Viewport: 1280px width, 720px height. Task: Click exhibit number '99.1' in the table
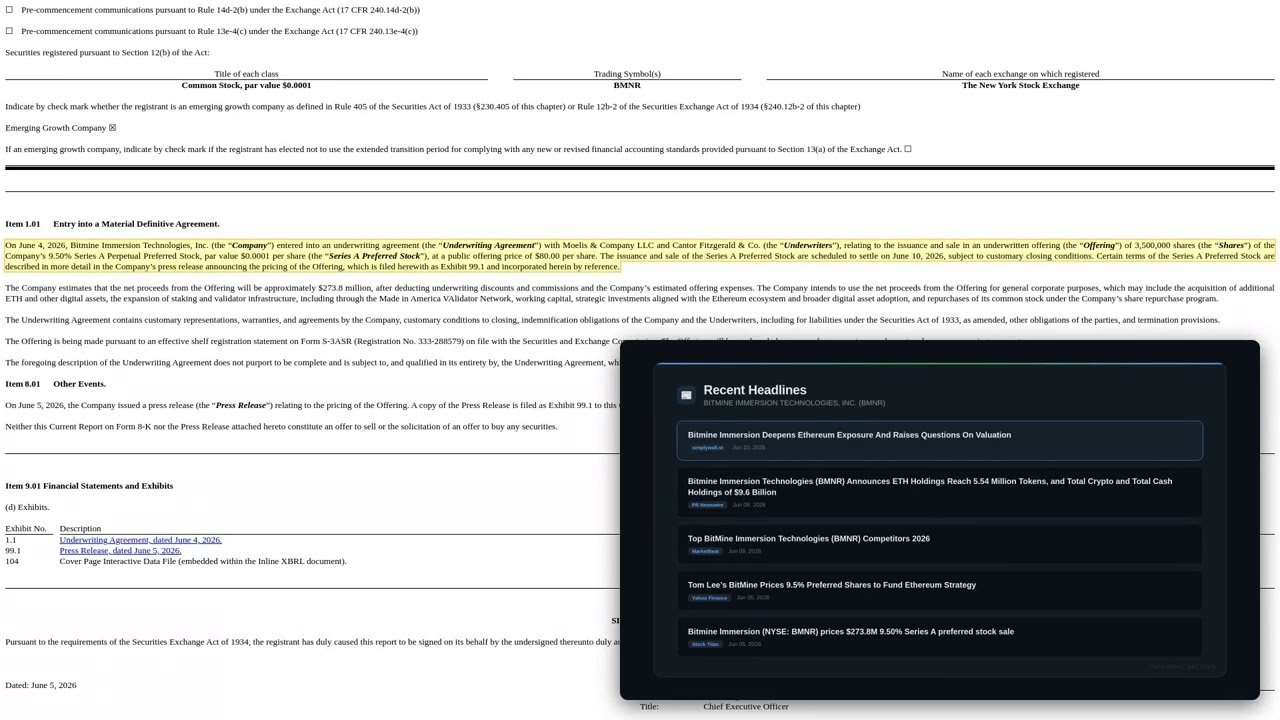pyautogui.click(x=13, y=551)
